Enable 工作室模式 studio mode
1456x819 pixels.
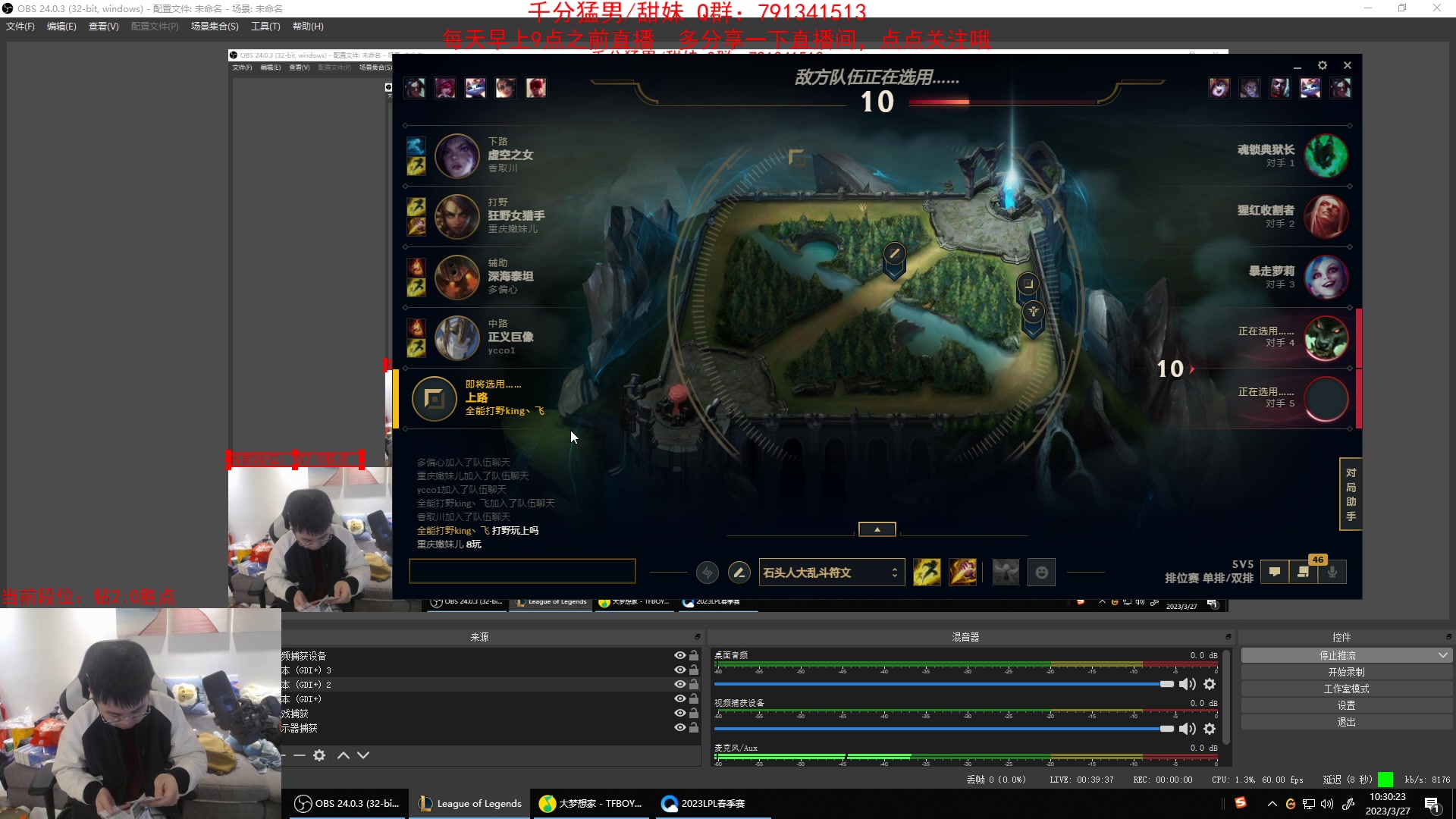pos(1347,689)
